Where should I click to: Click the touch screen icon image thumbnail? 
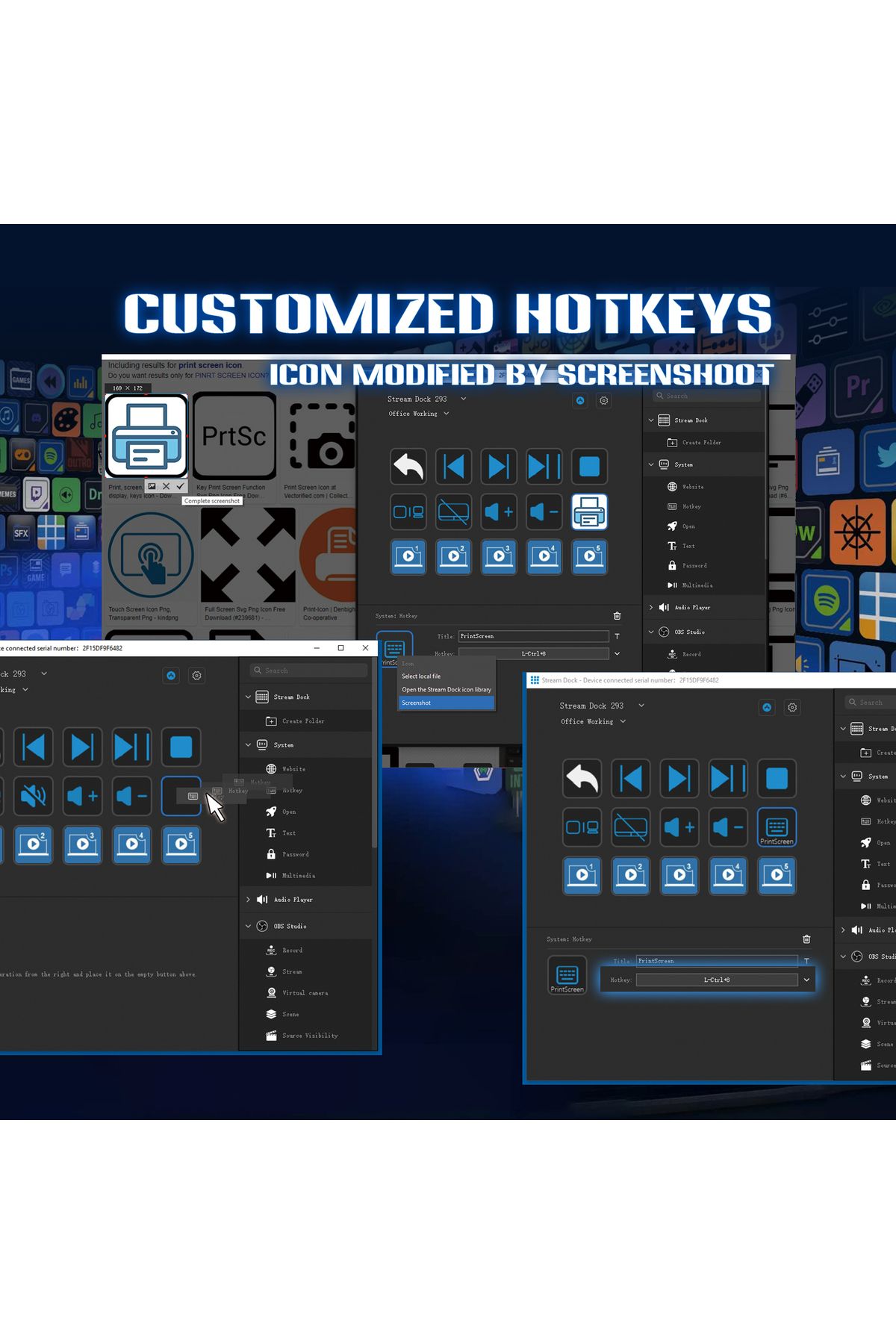[x=151, y=556]
